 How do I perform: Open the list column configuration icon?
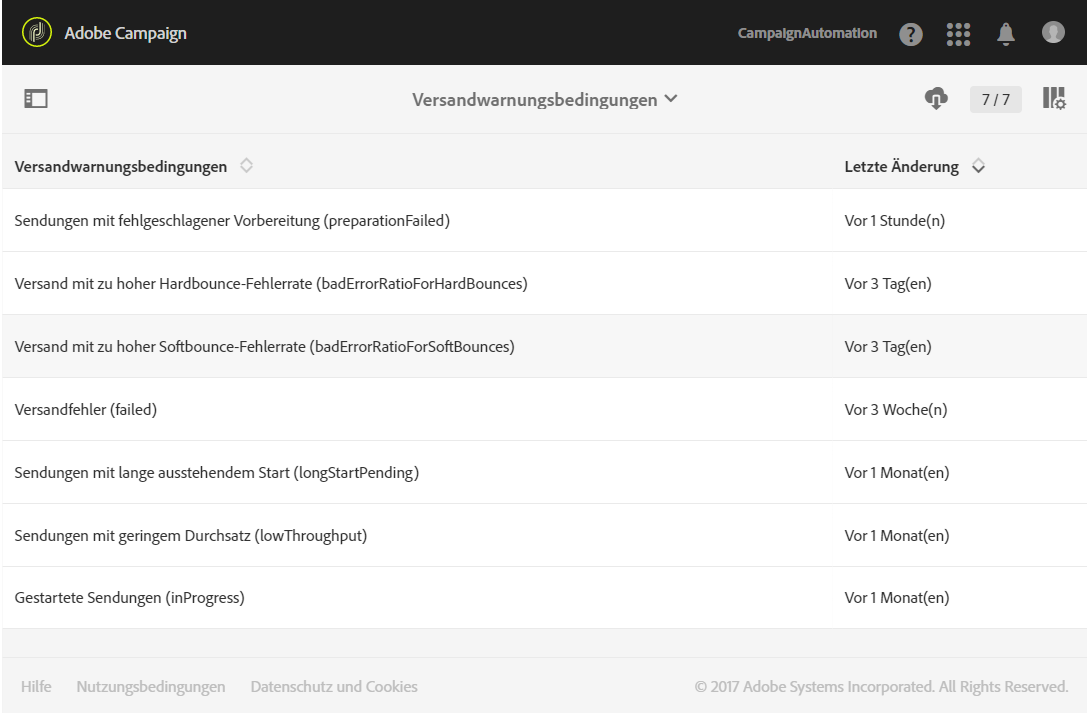1054,99
